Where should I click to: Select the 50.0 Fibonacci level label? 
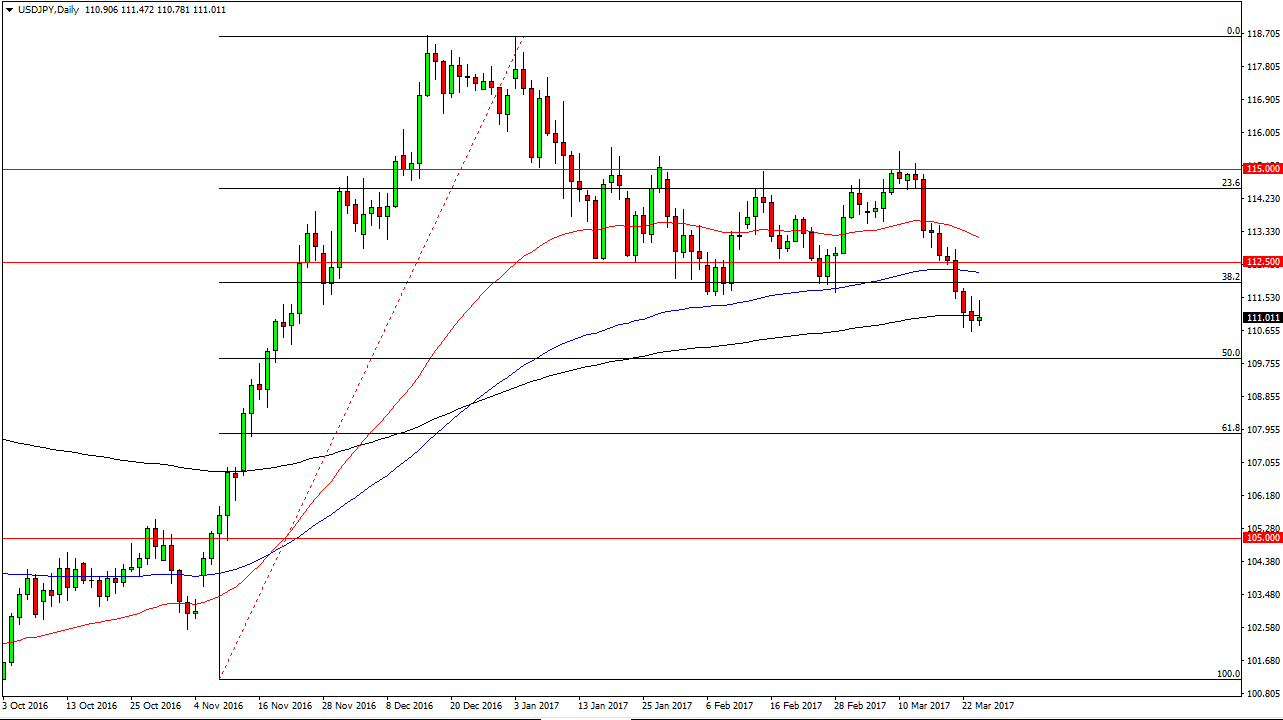click(1231, 353)
